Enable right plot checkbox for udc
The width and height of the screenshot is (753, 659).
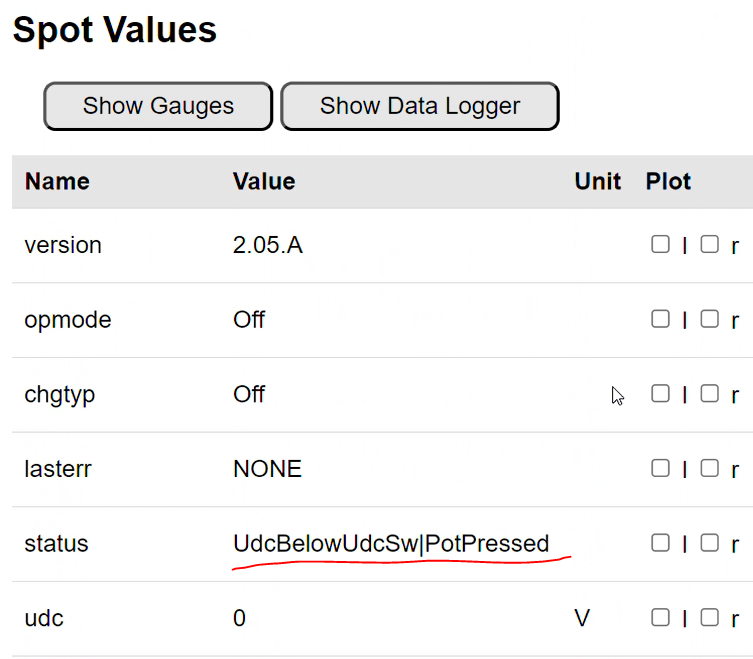709,617
